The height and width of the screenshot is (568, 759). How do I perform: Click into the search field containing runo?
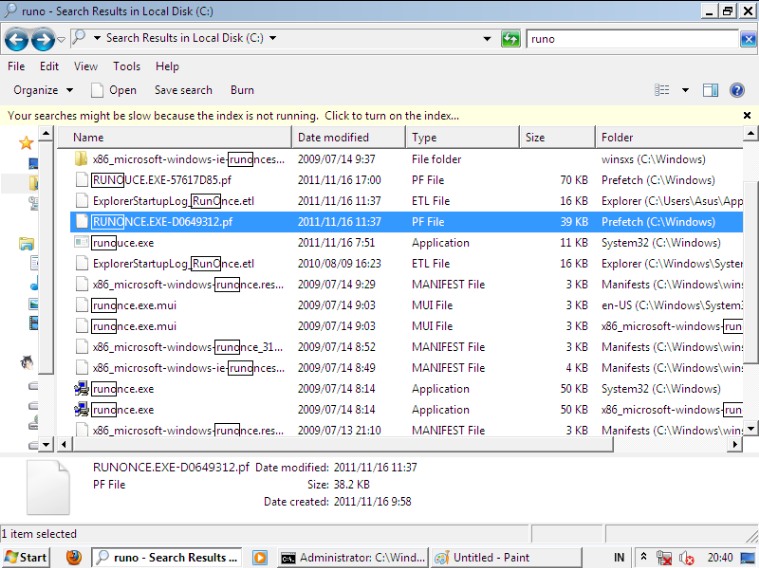632,39
